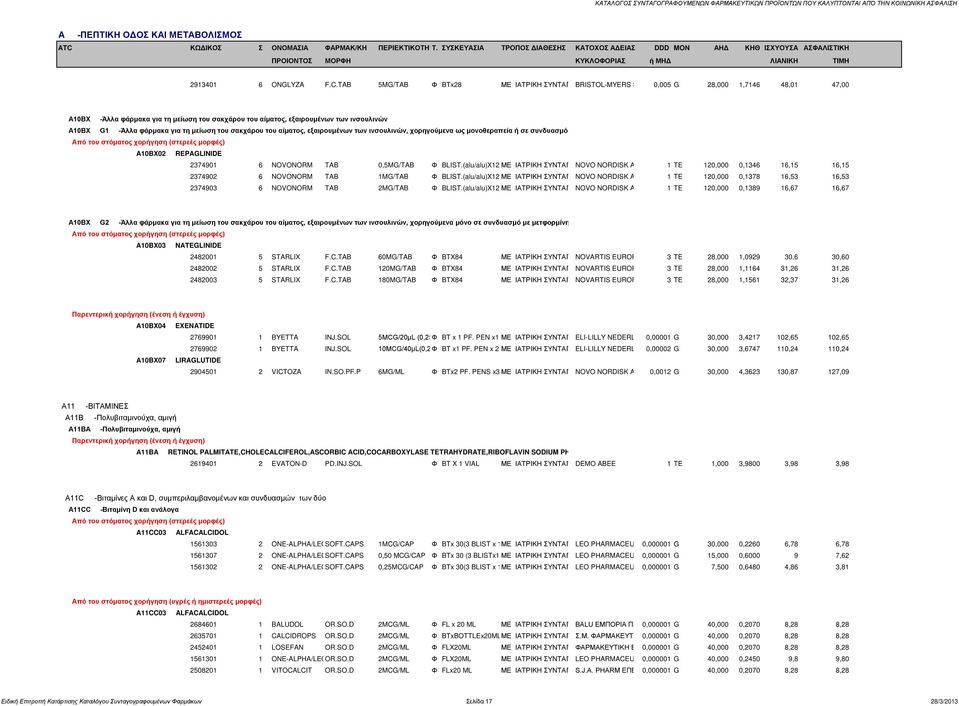This screenshot has width=959, height=706.
Task: Click the license holder 'DEMO ABEE'
Action: (595, 464)
